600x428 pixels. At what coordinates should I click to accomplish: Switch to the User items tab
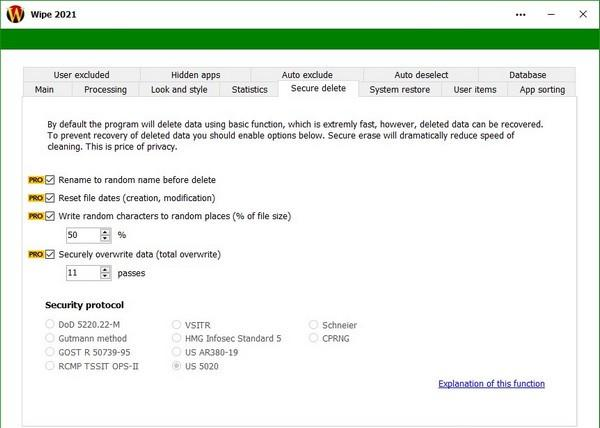[475, 90]
